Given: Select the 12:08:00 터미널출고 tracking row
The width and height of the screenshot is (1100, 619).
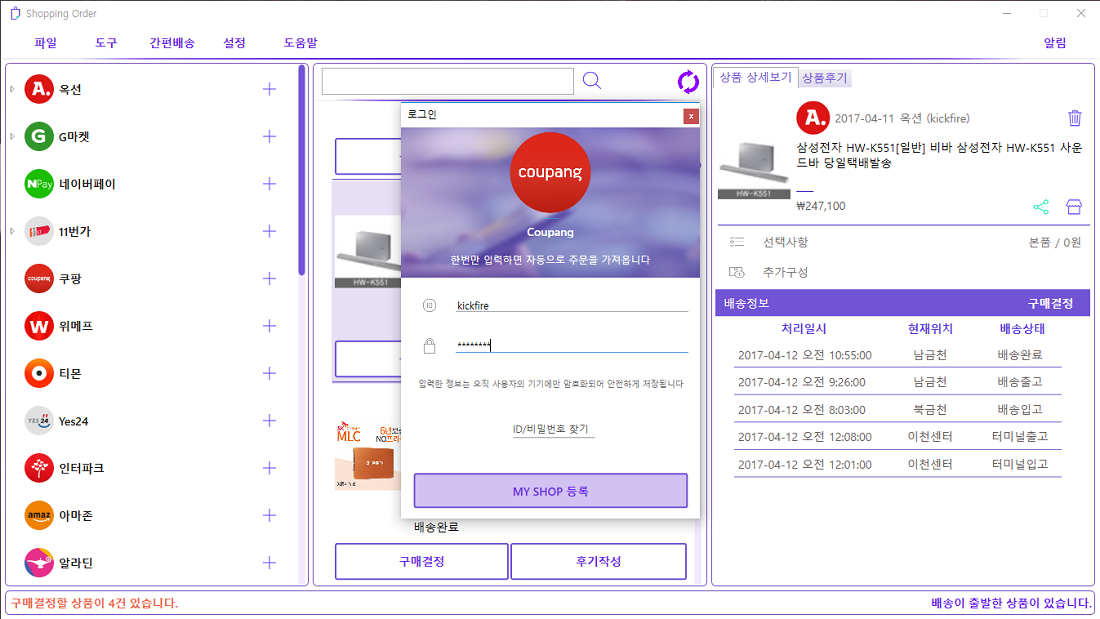Looking at the screenshot, I should point(897,437).
